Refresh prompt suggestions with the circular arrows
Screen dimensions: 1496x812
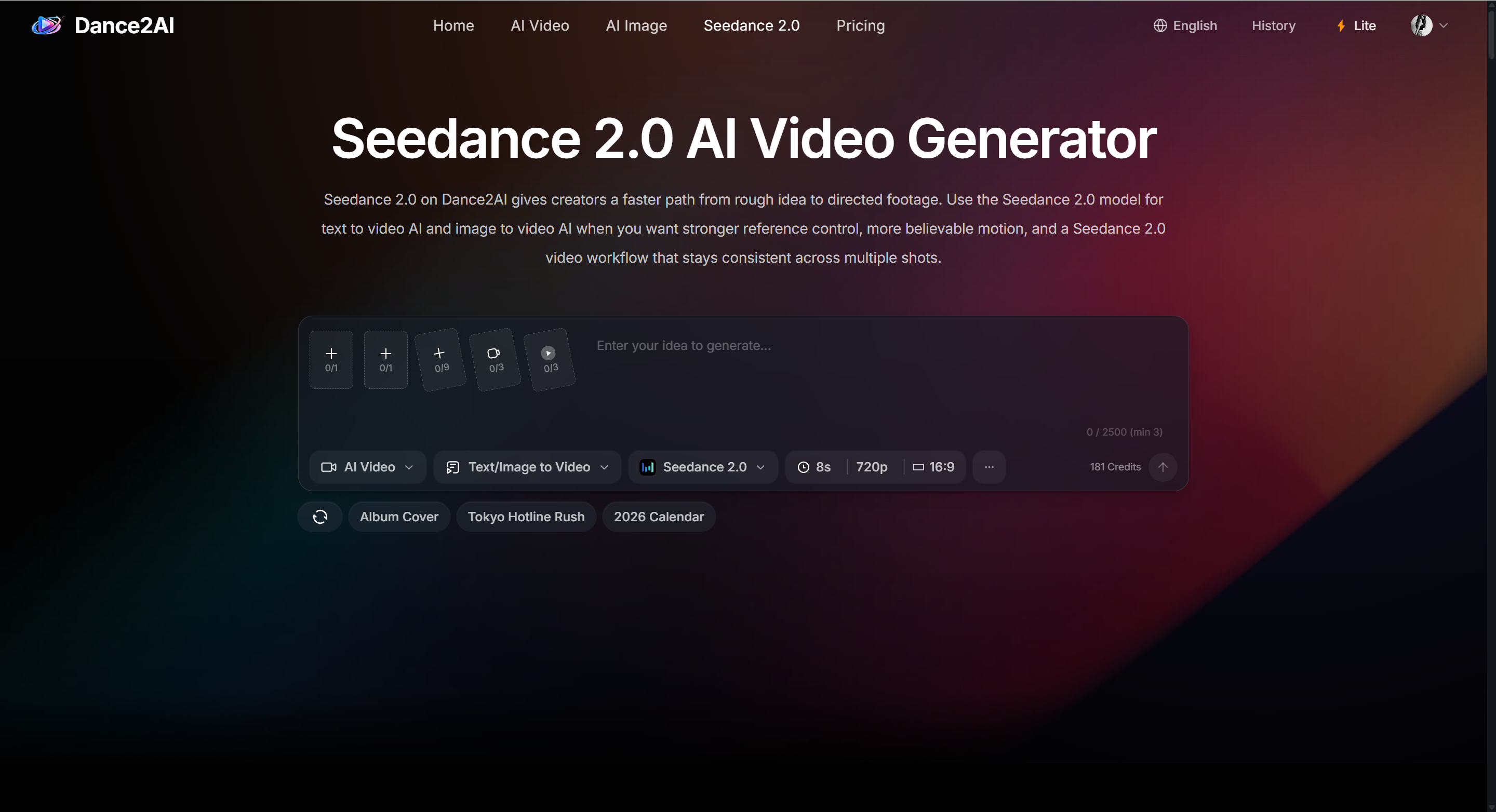(320, 517)
